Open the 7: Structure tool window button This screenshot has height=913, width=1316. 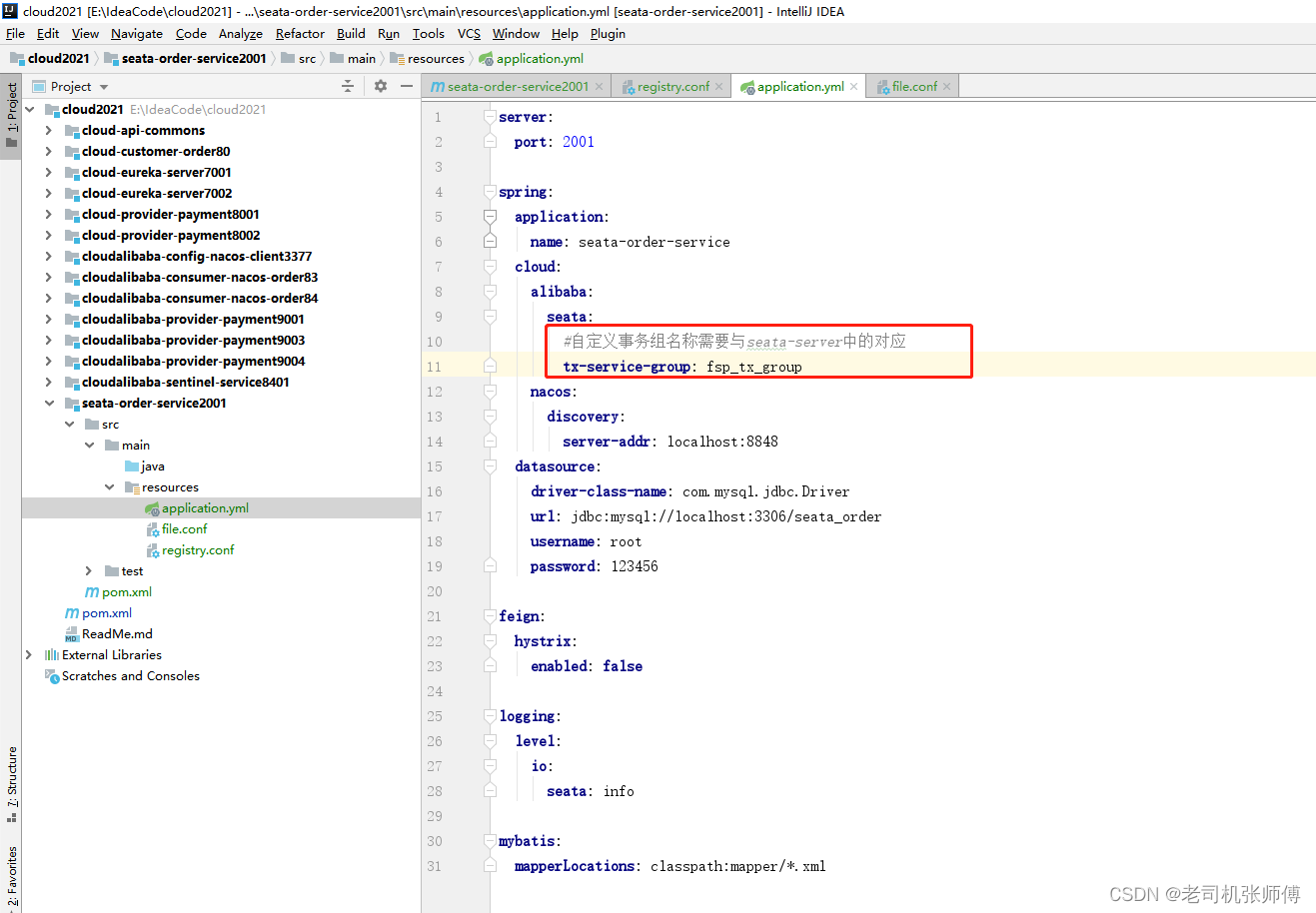pos(11,784)
